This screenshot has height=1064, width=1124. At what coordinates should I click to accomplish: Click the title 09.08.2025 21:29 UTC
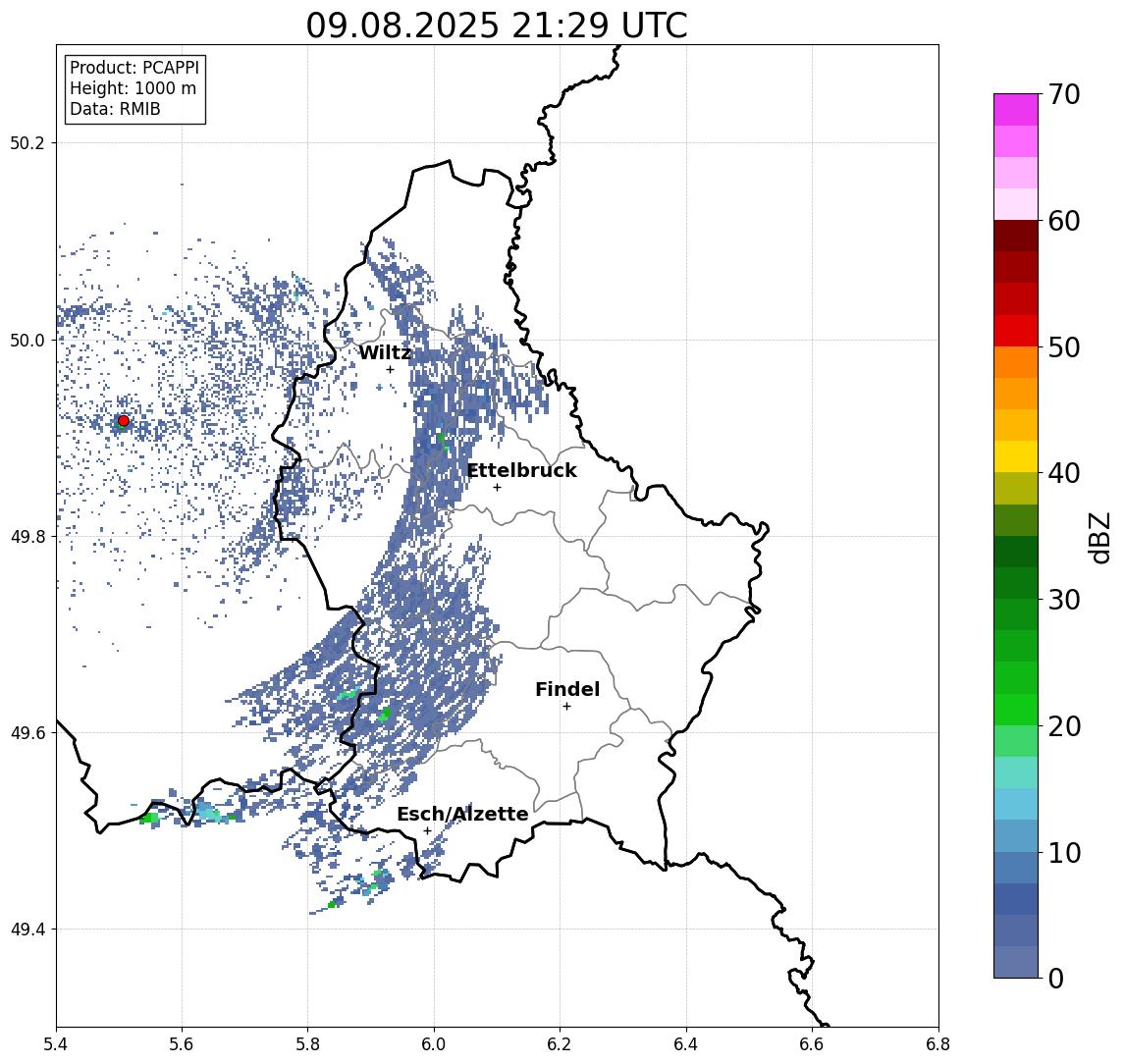click(x=497, y=26)
